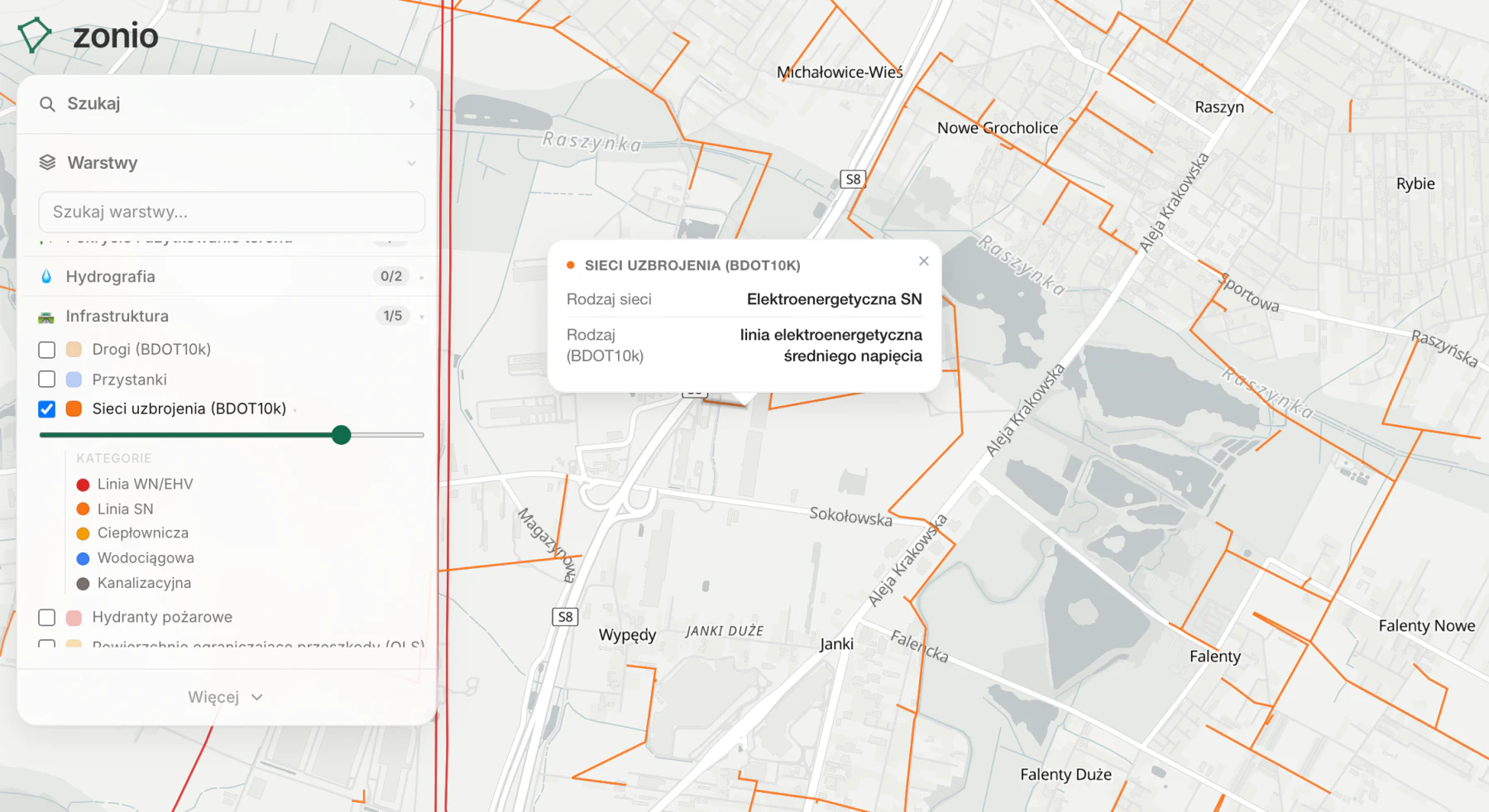This screenshot has width=1489, height=812.
Task: Toggle the arrow next to Sieci uzbrojenia label
Action: click(295, 409)
